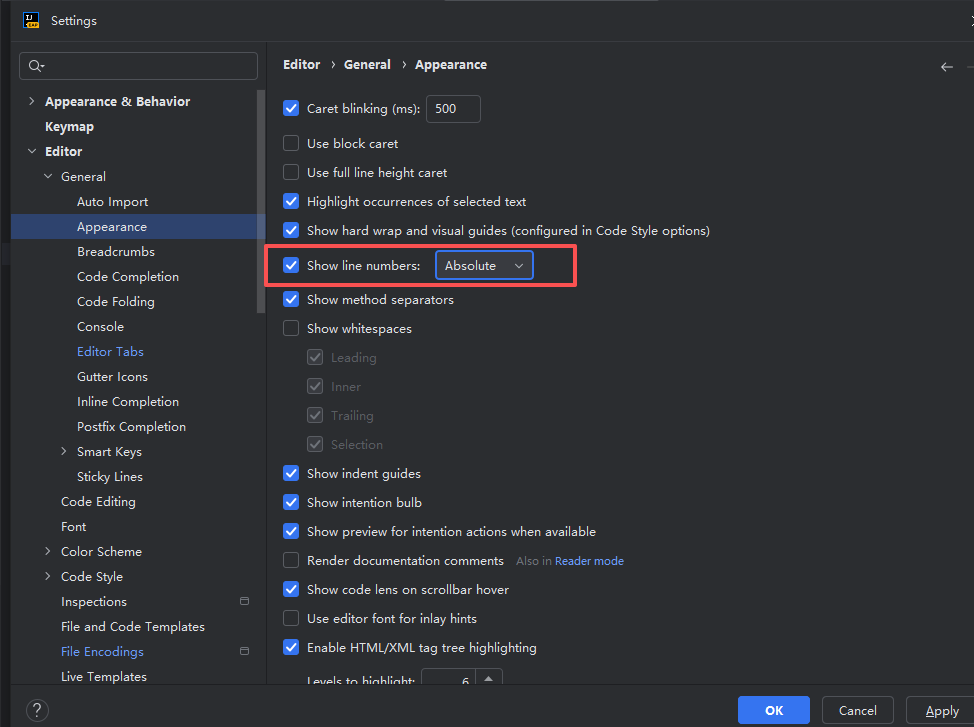Focus the settings search field
Viewport: 974px width, 727px height.
click(139, 66)
